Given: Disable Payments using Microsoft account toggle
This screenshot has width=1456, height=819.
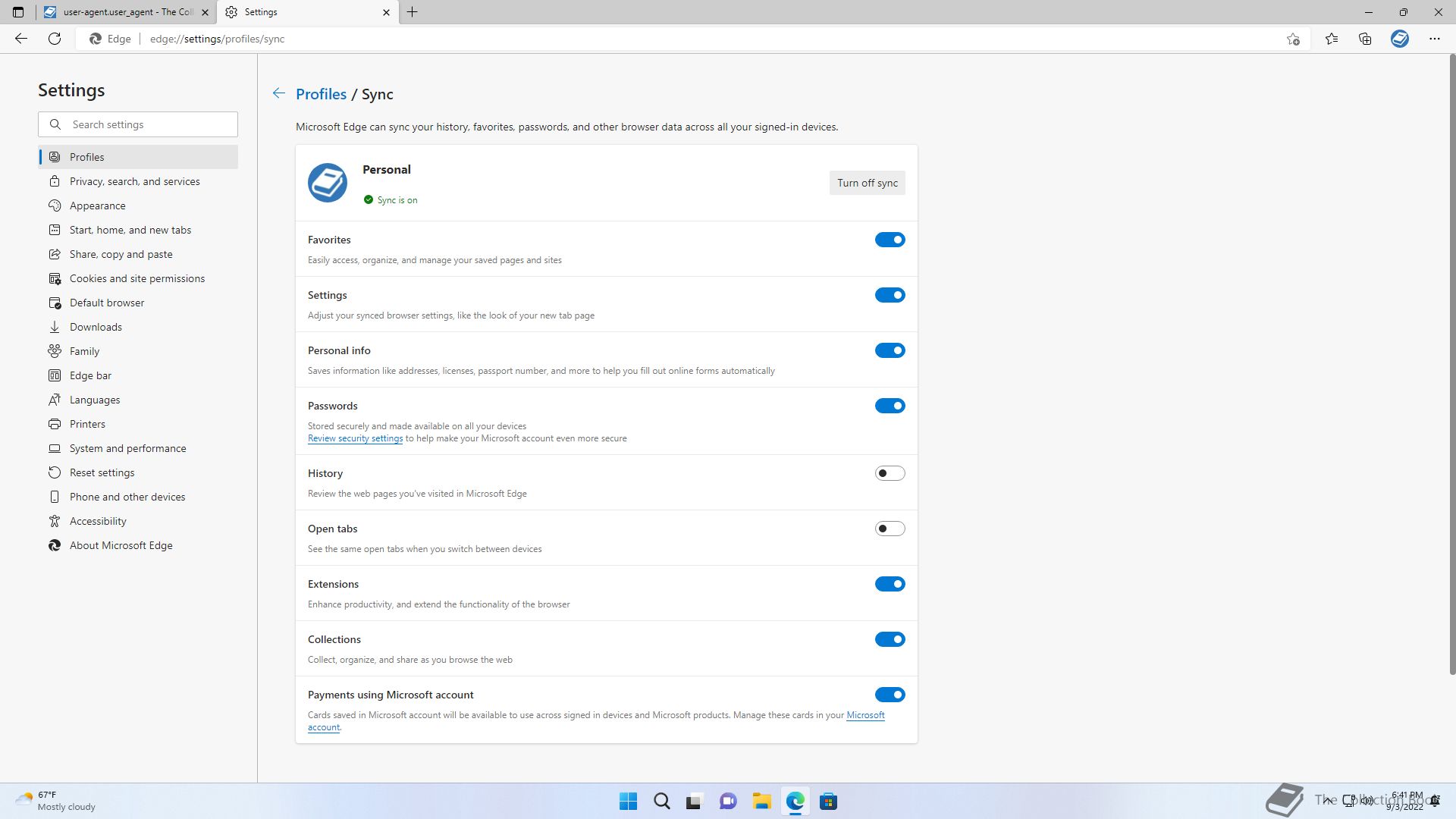Looking at the screenshot, I should 890,695.
